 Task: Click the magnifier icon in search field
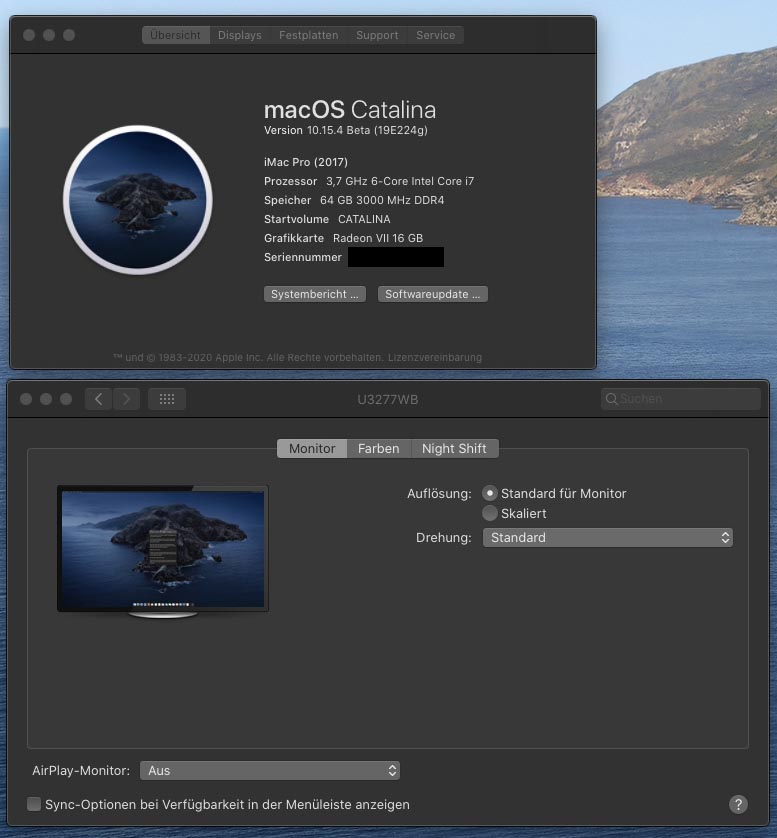(611, 399)
